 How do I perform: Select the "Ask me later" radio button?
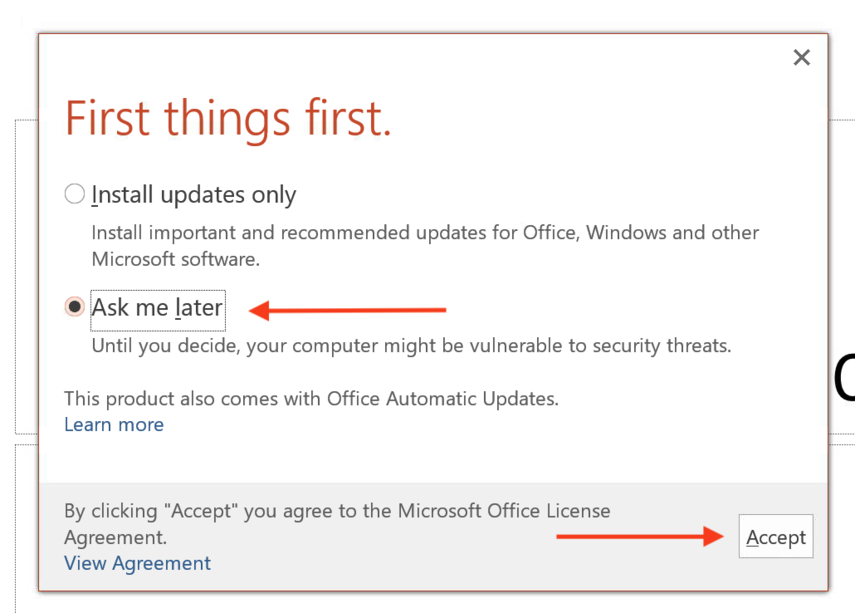click(75, 307)
